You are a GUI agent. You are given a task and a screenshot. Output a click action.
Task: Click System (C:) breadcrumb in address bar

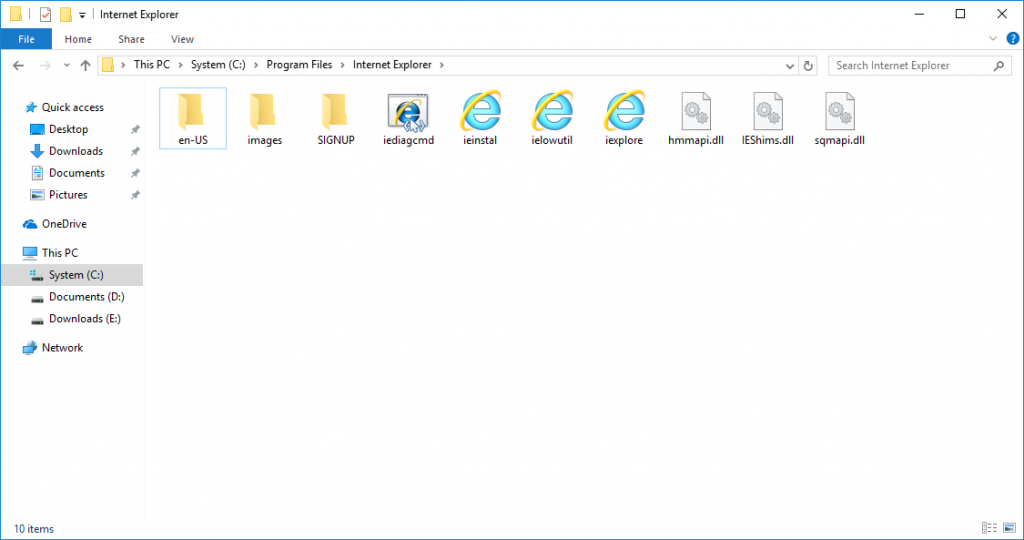click(218, 65)
